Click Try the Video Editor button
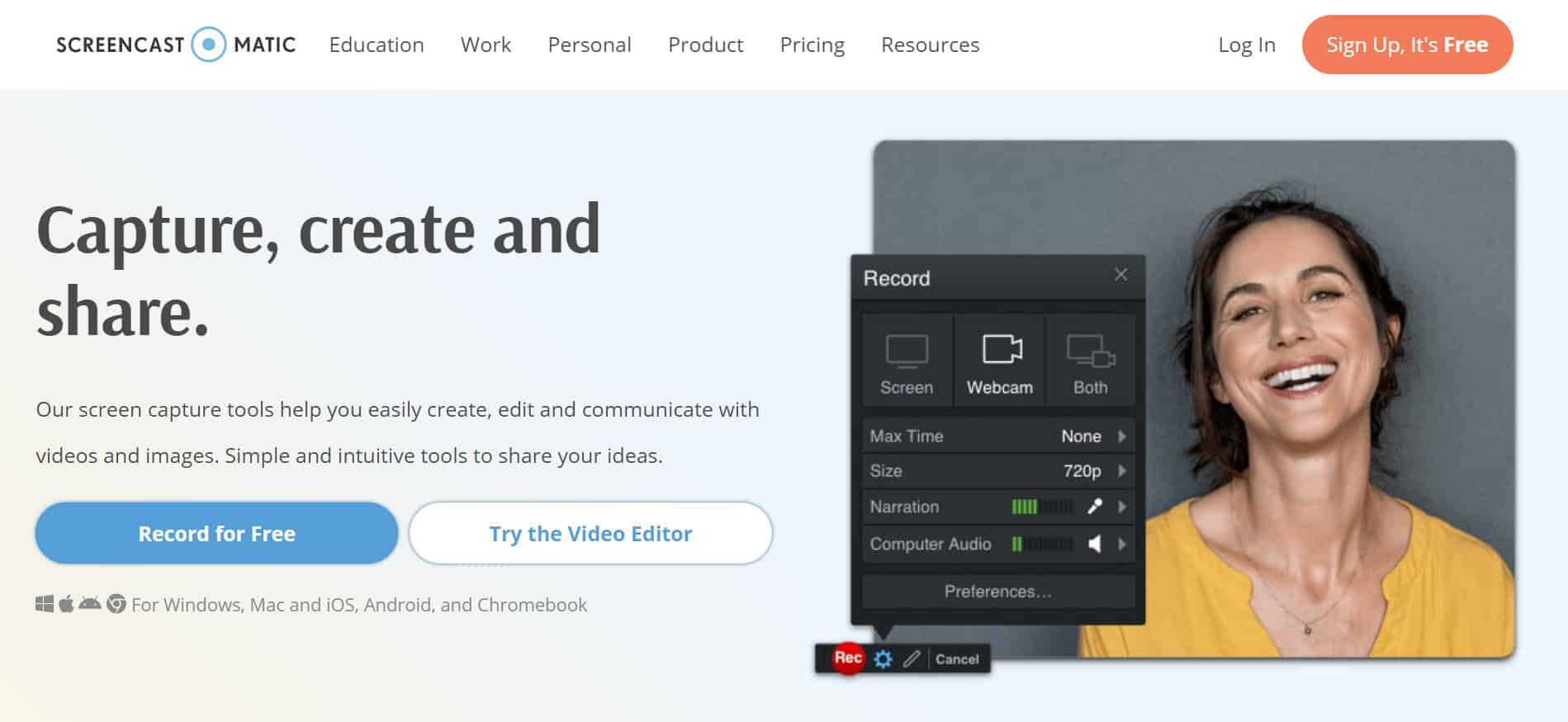Viewport: 1568px width, 722px height. (x=590, y=534)
